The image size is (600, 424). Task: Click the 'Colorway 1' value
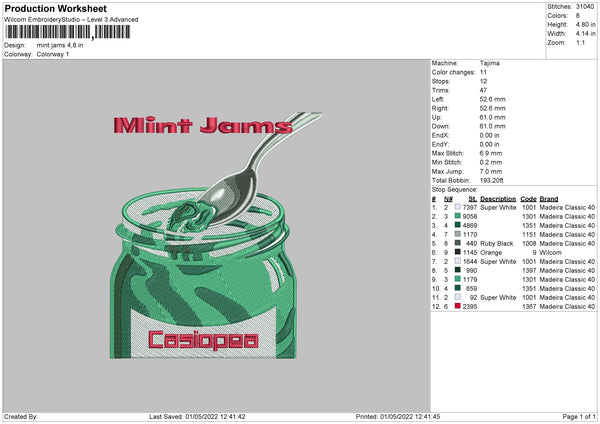(x=53, y=54)
